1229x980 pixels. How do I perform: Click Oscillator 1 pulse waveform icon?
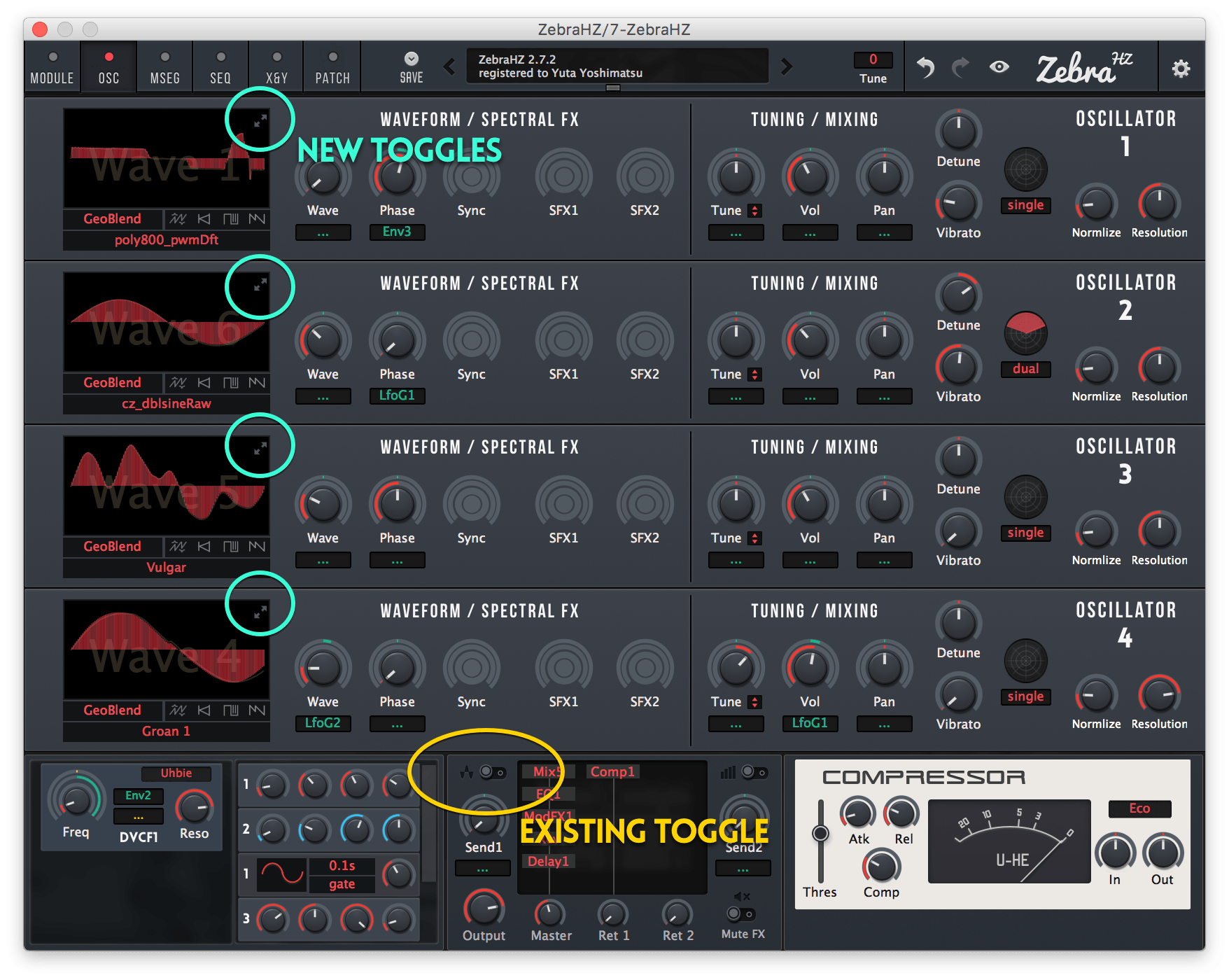(x=230, y=219)
